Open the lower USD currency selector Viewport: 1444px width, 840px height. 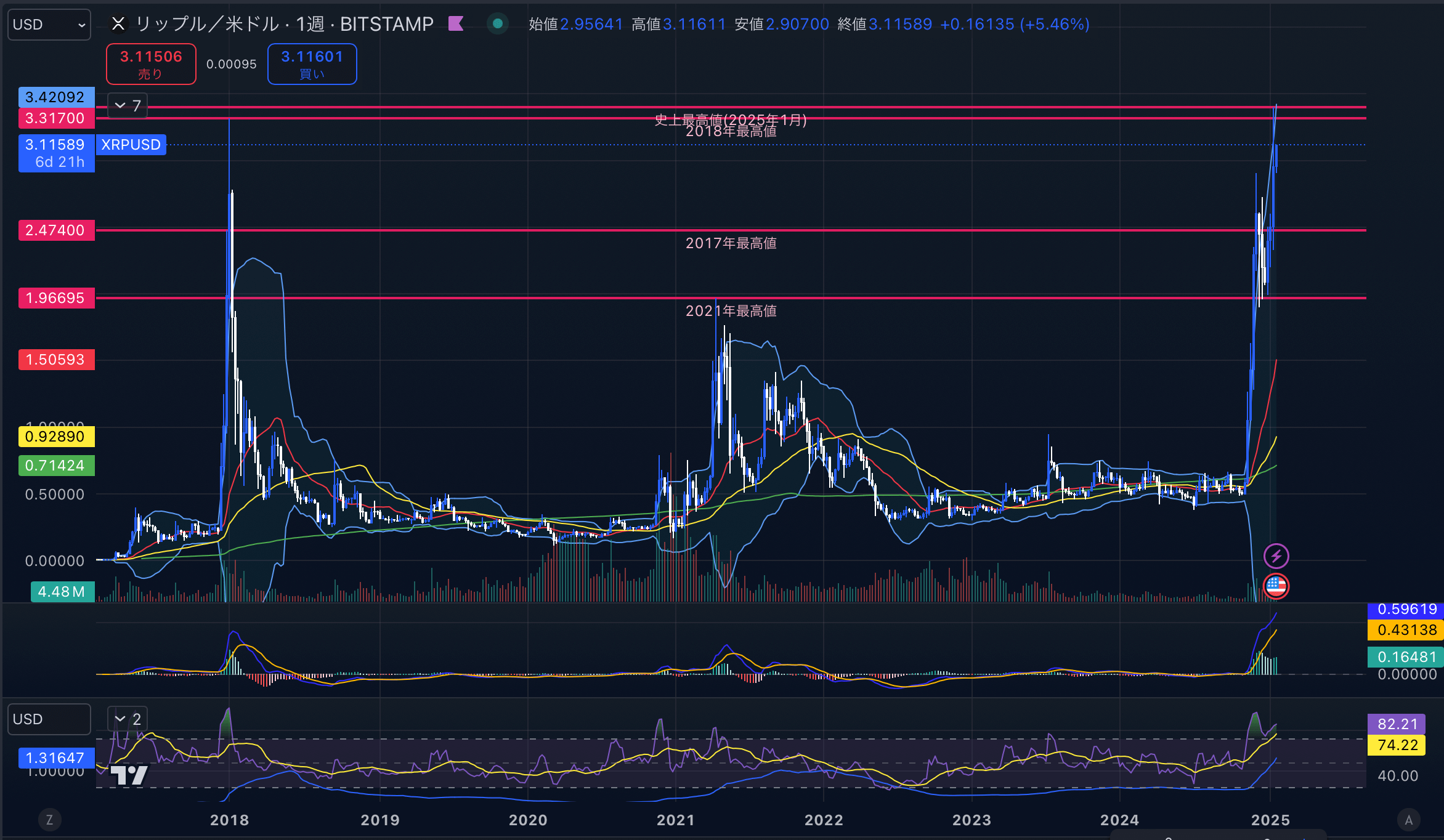click(49, 719)
